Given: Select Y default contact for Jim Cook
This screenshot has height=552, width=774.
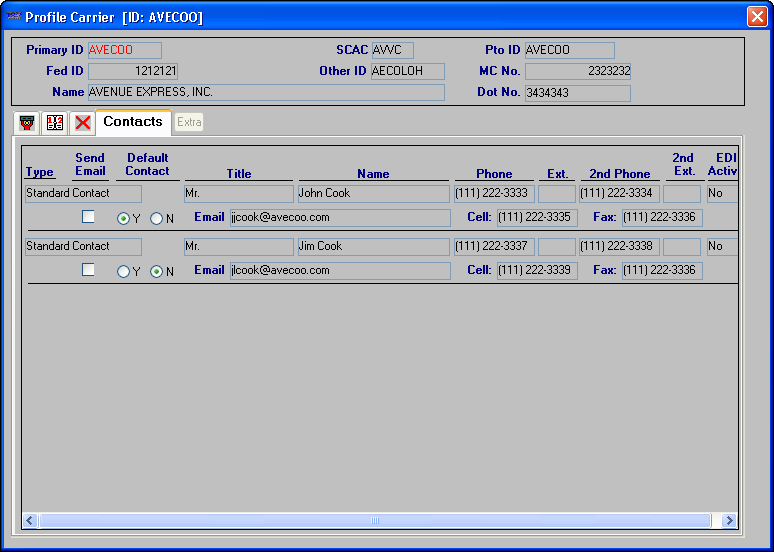Looking at the screenshot, I should (x=123, y=271).
